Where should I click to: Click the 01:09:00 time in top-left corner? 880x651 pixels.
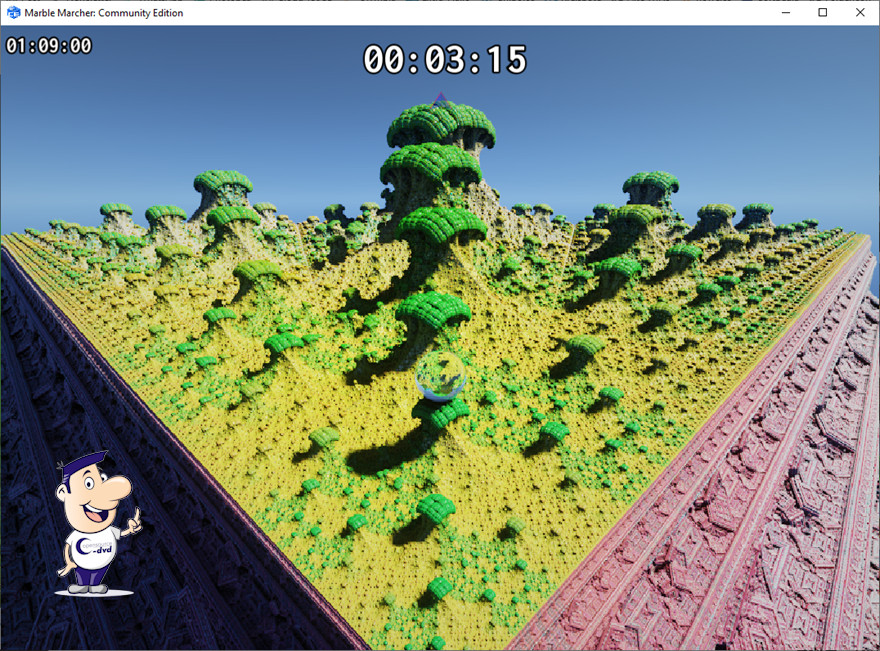48,46
